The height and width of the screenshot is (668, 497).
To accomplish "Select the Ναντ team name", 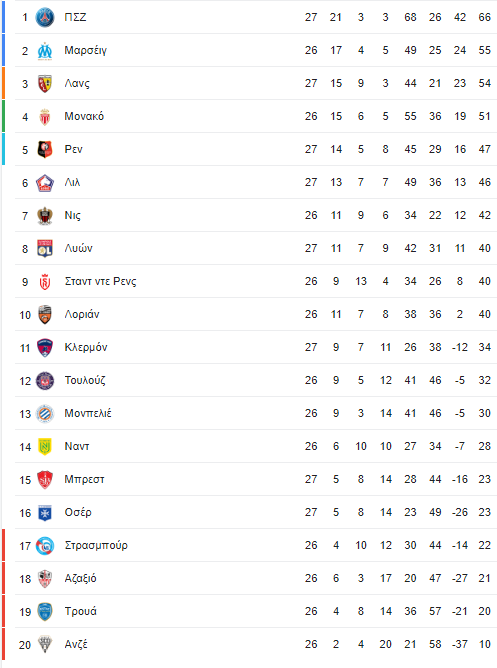I will point(77,446).
